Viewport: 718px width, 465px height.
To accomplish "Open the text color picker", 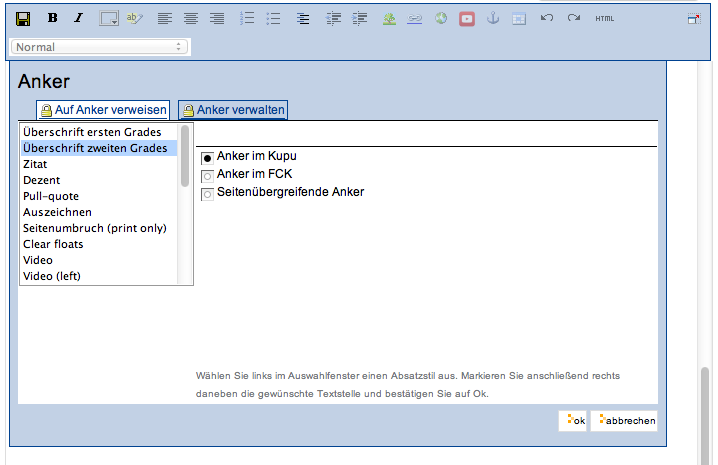I will pyautogui.click(x=109, y=18).
